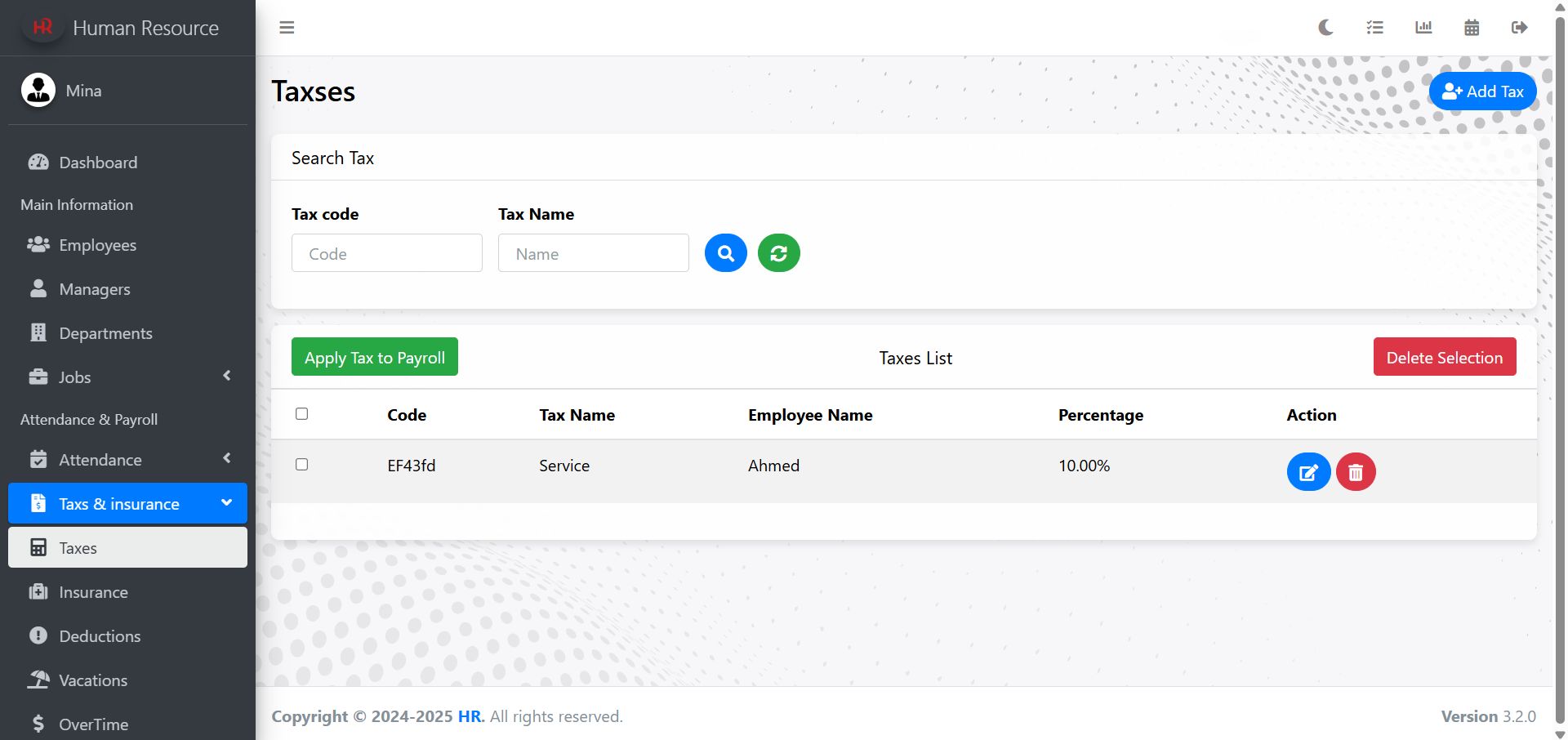Check the select-all checkbox in table header
Screen dimensions: 1568x740
coord(301,414)
